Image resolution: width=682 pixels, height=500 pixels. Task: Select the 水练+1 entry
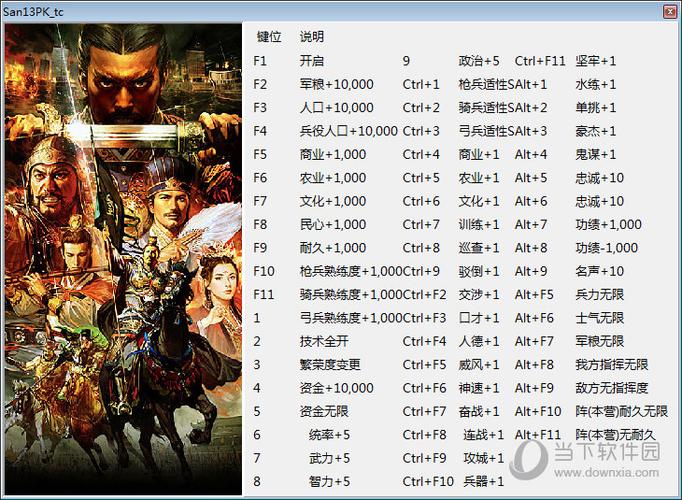pos(596,84)
